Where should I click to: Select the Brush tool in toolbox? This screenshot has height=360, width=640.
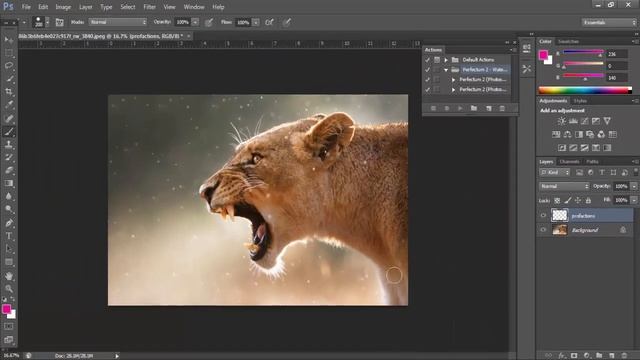click(9, 131)
